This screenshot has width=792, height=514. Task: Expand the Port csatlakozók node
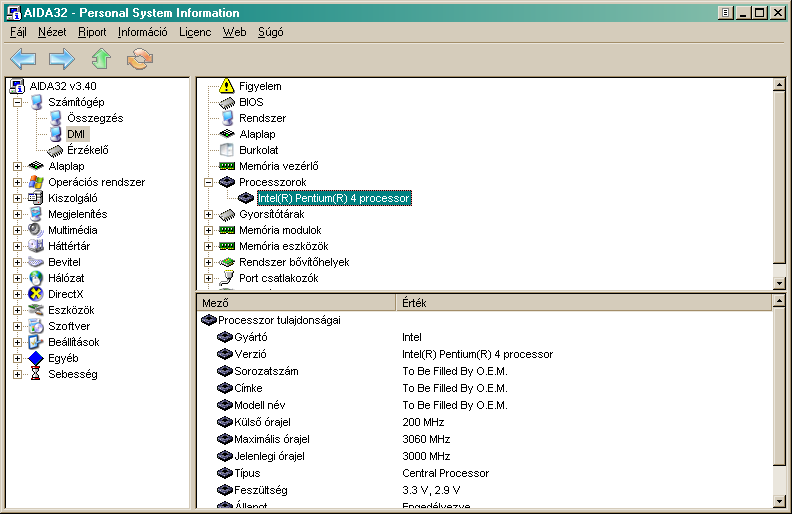pyautogui.click(x=208, y=278)
